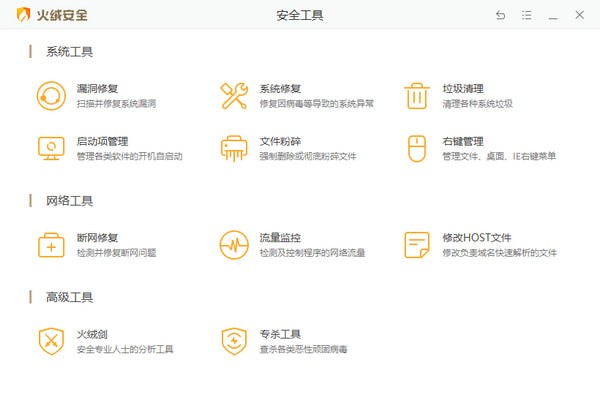
Task: Click the 专杀工具 title text
Action: click(x=280, y=334)
